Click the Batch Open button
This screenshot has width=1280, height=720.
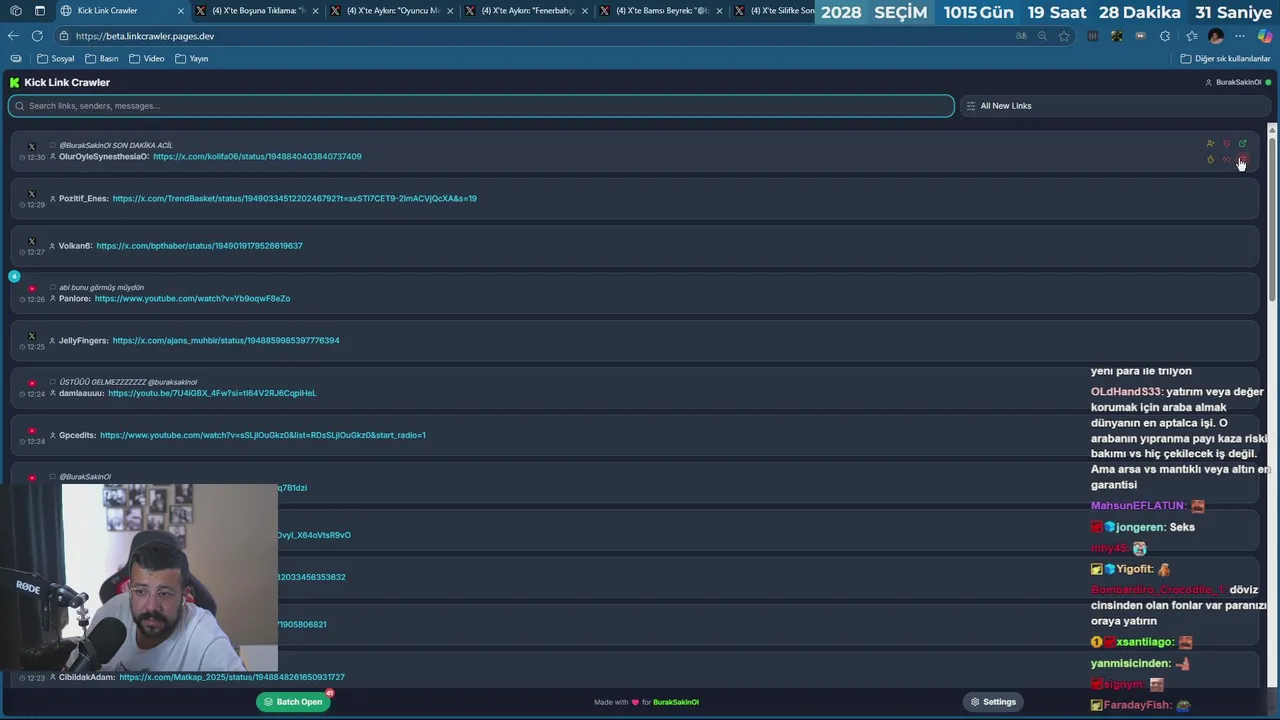[293, 702]
